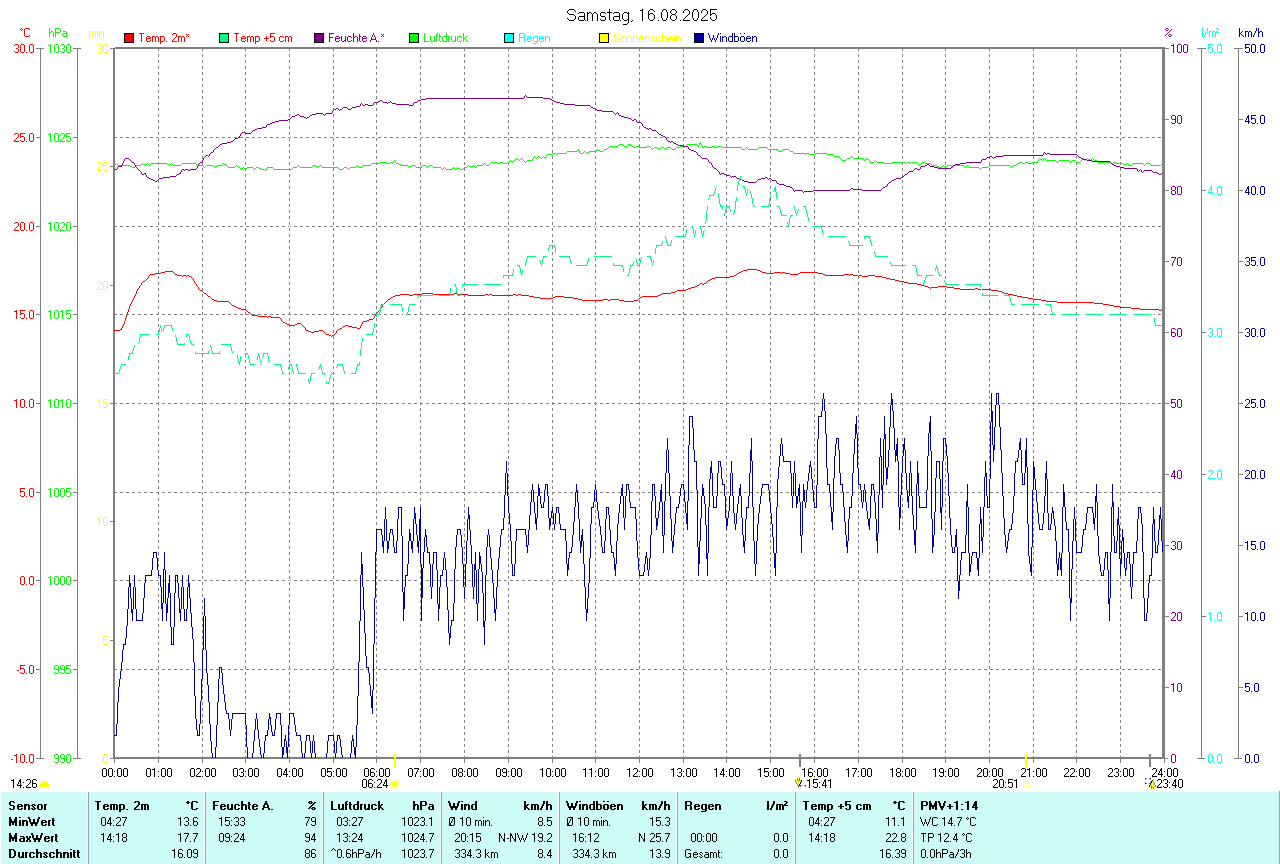Click the Samstag, 16.08.2025 chart title
Viewport: 1280px width, 864px height.
pyautogui.click(x=641, y=15)
